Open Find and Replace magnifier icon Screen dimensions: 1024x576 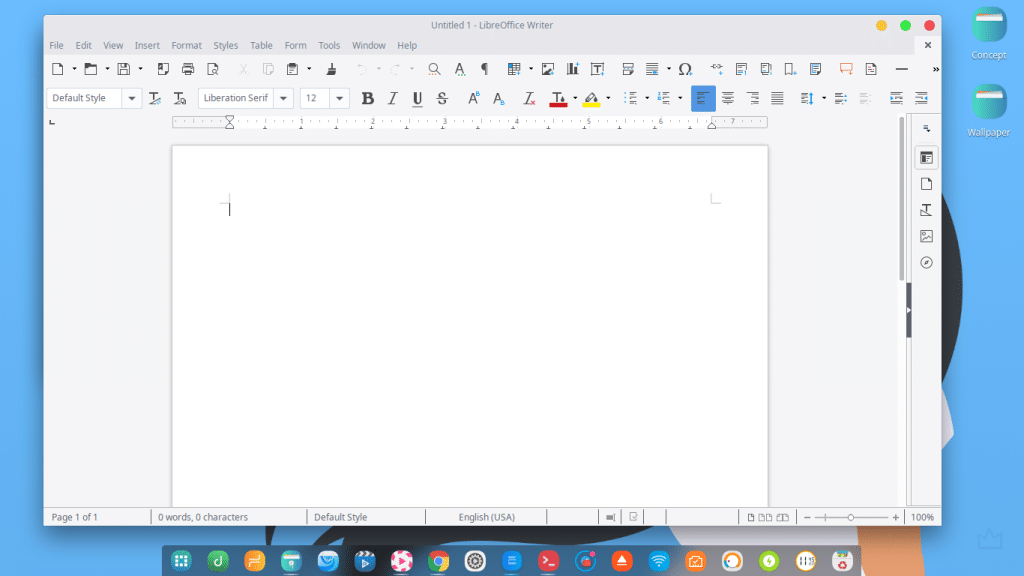tap(434, 69)
